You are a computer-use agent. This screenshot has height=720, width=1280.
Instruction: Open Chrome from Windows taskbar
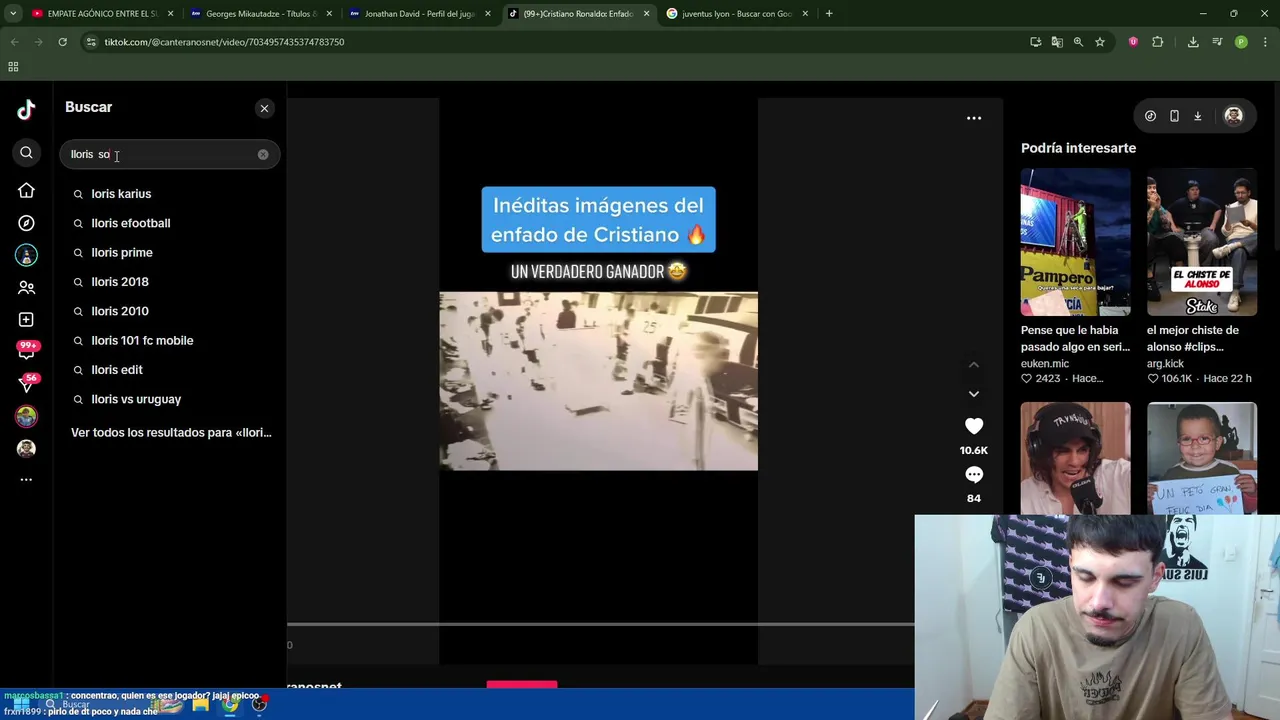[x=230, y=705]
